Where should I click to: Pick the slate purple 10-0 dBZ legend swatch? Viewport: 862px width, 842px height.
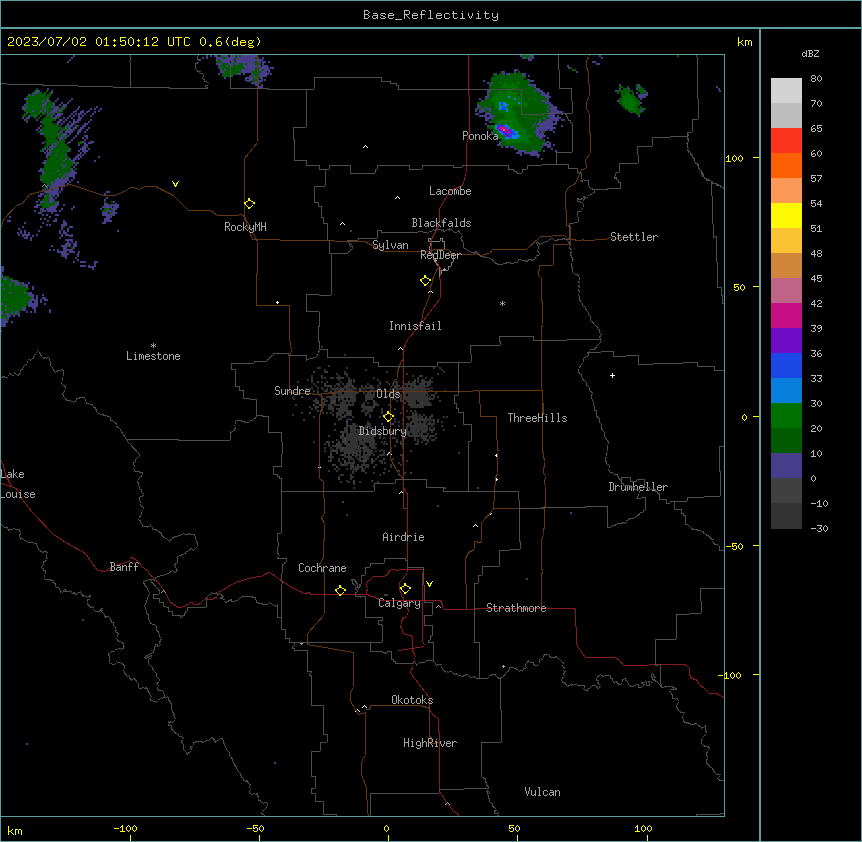coord(786,466)
